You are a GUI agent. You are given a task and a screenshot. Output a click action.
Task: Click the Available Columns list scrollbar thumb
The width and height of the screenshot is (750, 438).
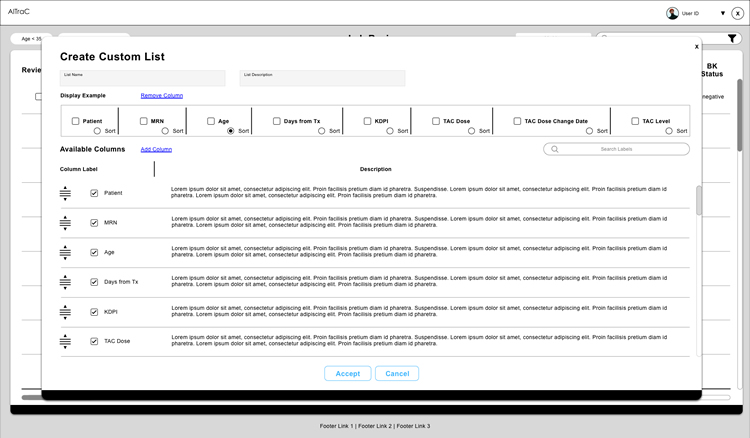[699, 200]
